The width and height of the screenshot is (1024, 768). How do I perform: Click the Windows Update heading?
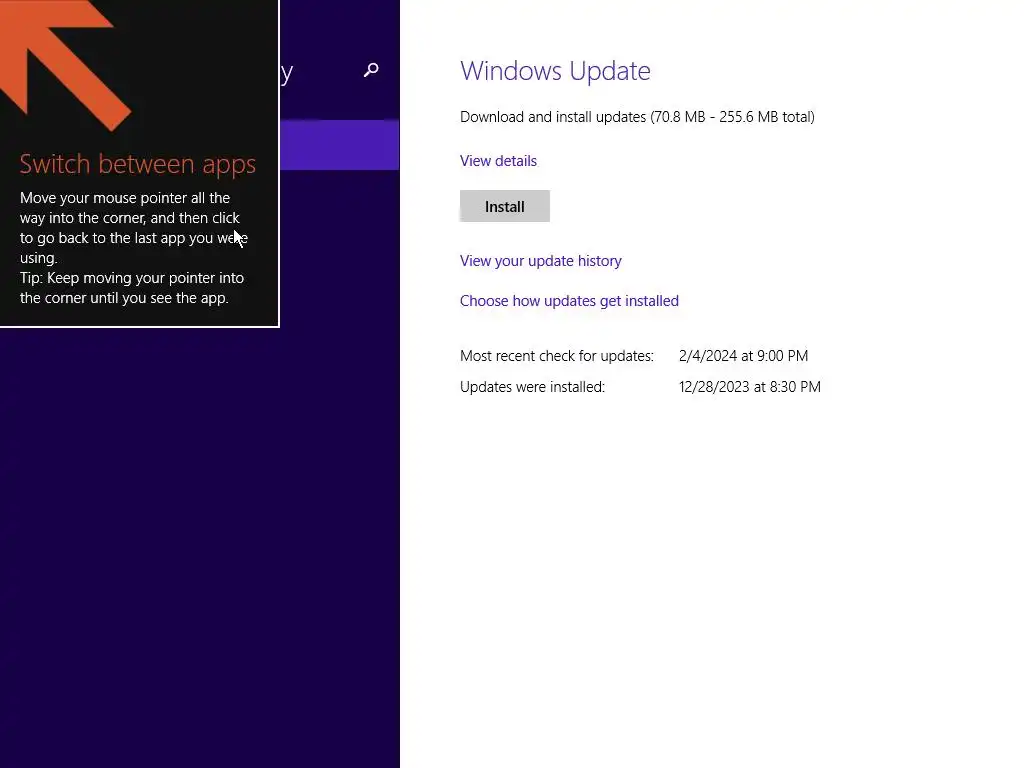(x=555, y=71)
